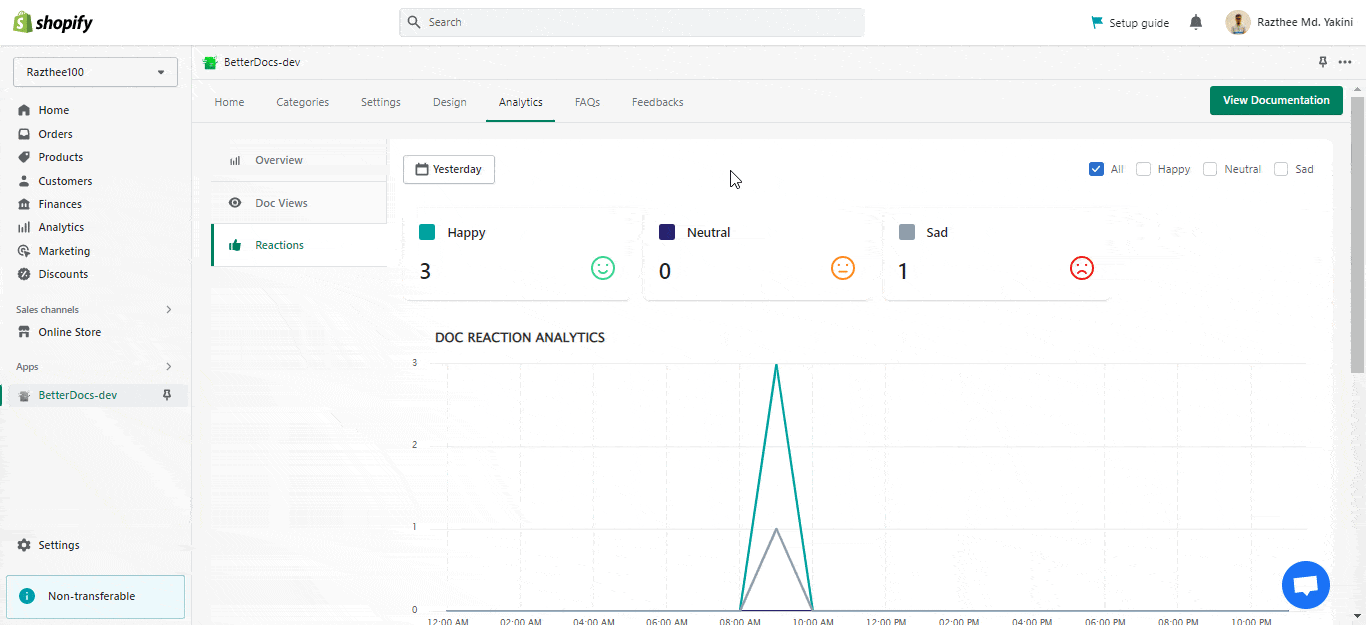The height and width of the screenshot is (625, 1366).
Task: Unpin BetterDocs-dev with the sidebar pin icon
Action: click(167, 395)
